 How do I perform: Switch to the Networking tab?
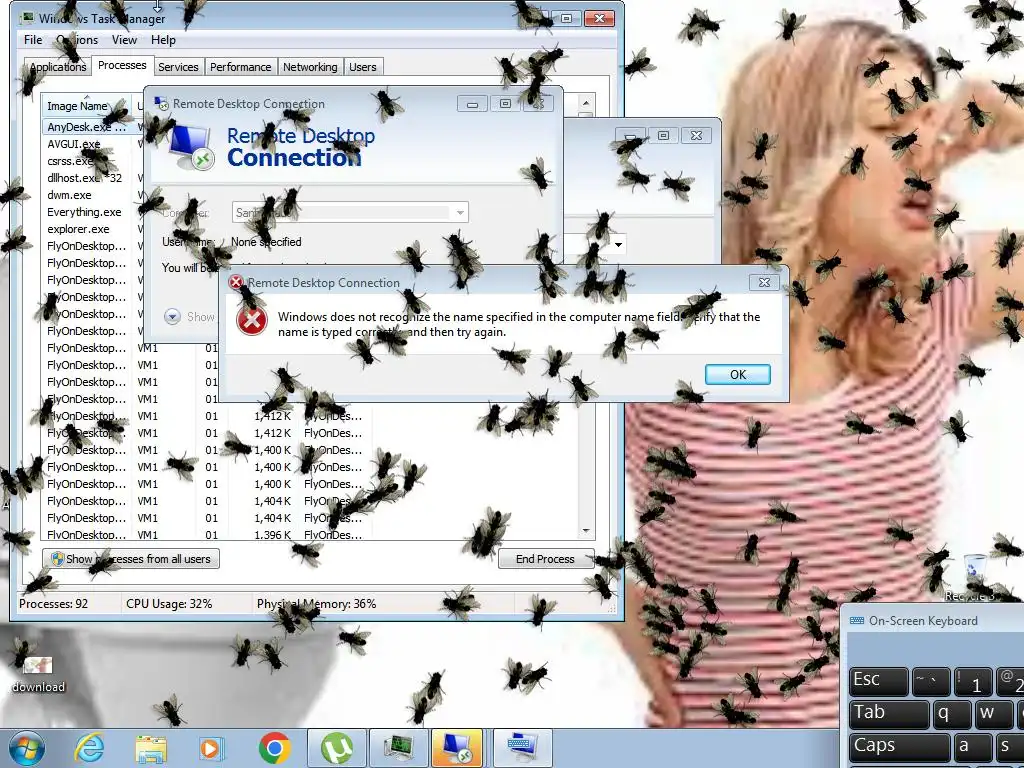pyautogui.click(x=310, y=67)
